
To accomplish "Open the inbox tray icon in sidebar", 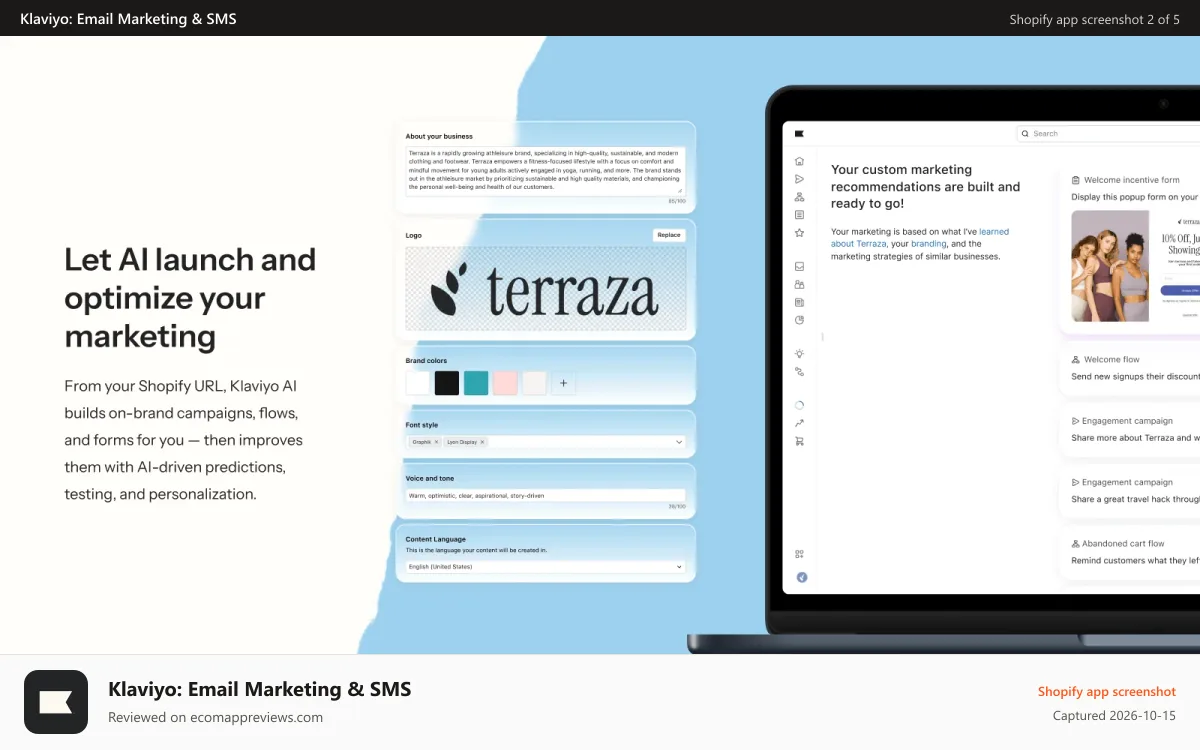I will pyautogui.click(x=799, y=267).
